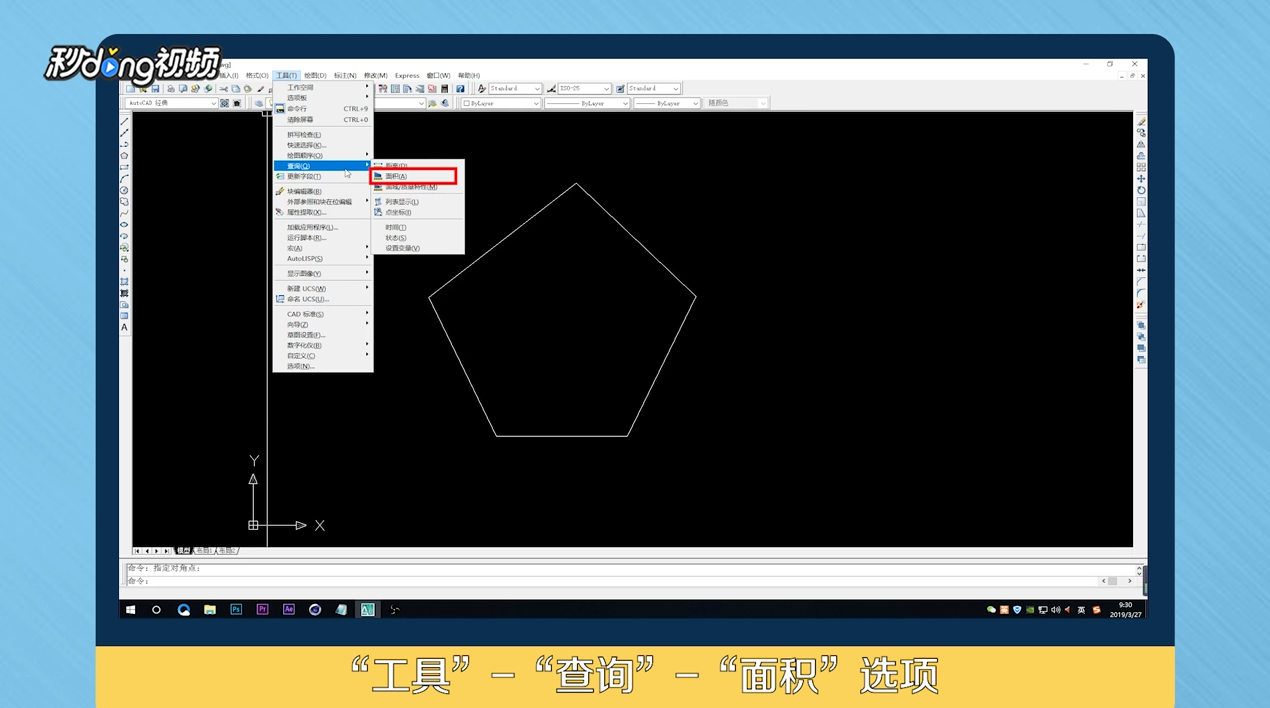Viewport: 1270px width, 708px height.
Task: Click the WeChat tray icon
Action: [x=991, y=609]
